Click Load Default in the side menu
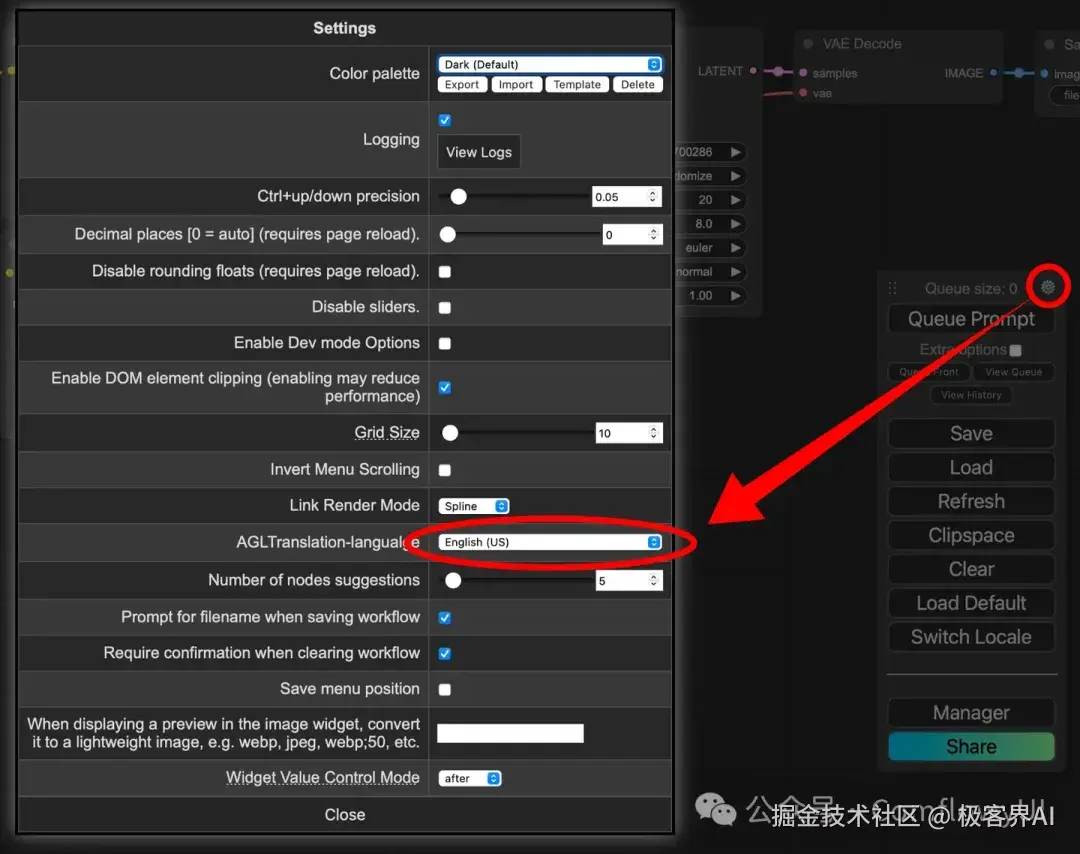This screenshot has height=854, width=1080. click(971, 603)
